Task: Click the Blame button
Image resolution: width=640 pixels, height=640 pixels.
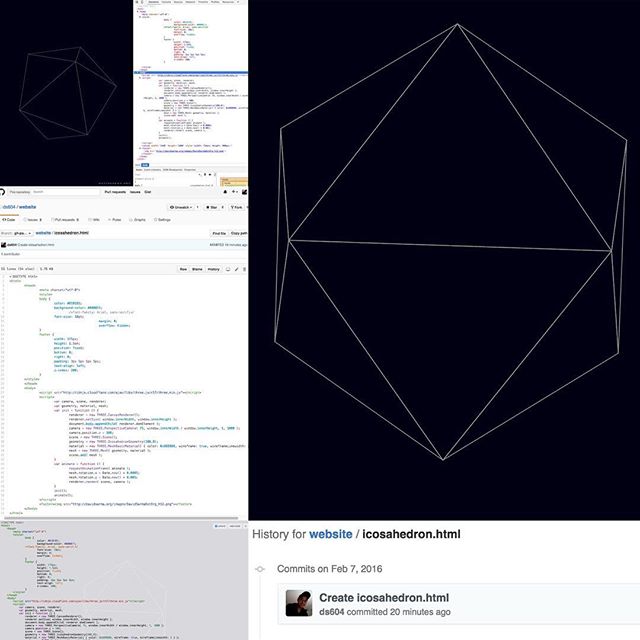Action: (x=197, y=269)
